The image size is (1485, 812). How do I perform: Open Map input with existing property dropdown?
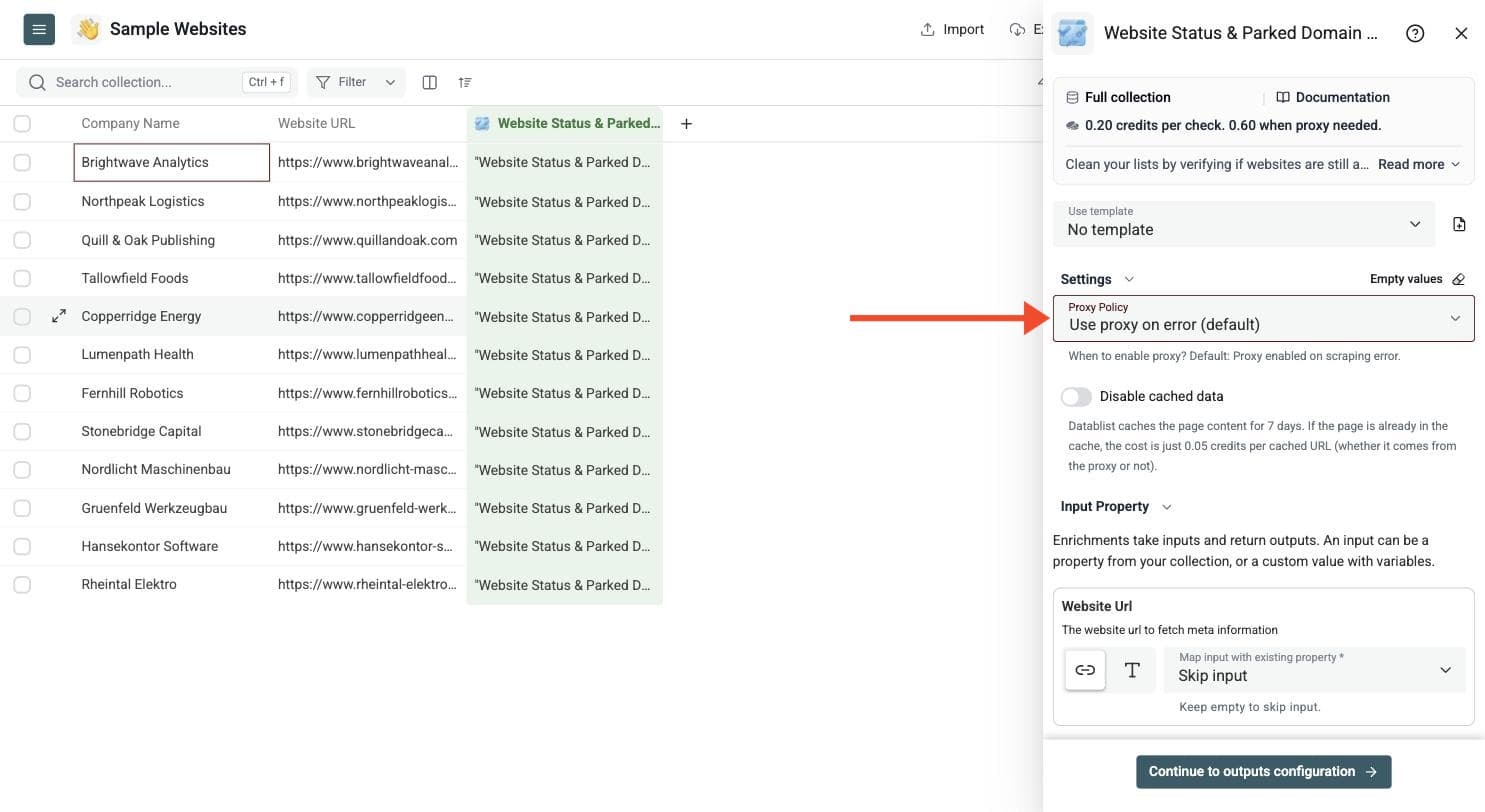point(1315,670)
